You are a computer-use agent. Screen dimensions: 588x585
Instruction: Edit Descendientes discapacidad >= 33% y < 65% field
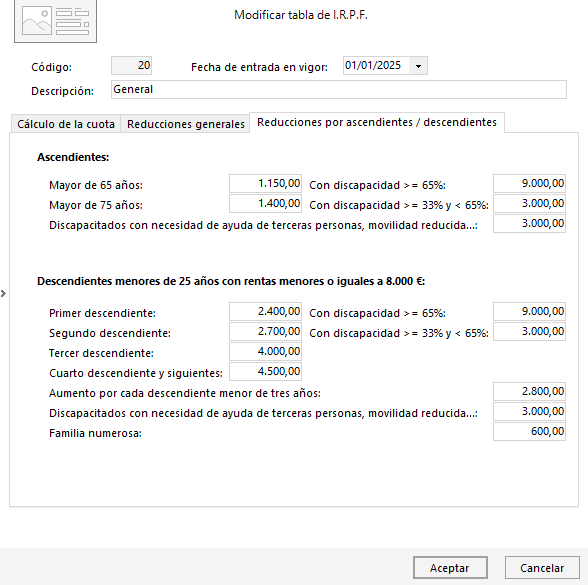pos(529,332)
